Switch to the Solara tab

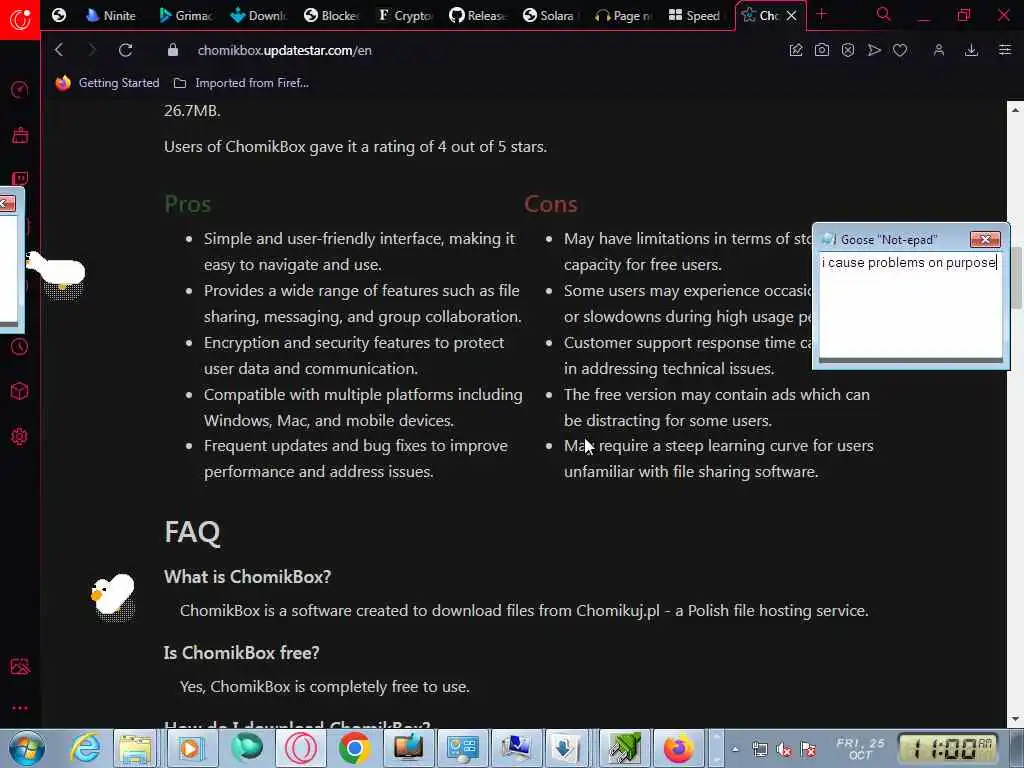(551, 15)
